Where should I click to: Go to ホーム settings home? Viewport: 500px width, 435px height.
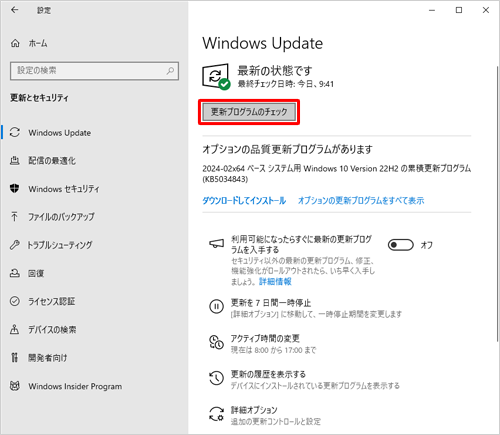coord(38,43)
